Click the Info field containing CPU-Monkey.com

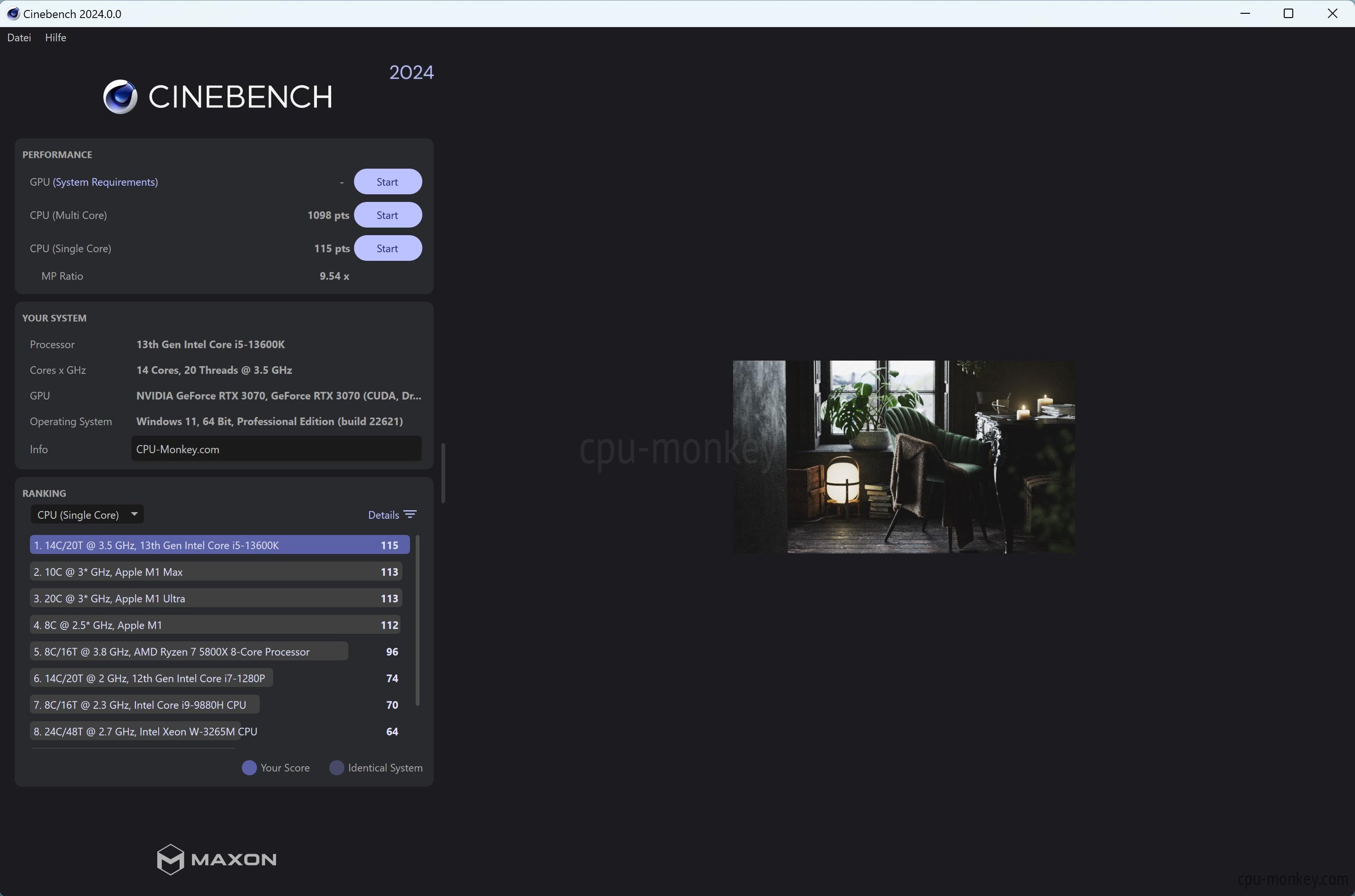click(276, 449)
